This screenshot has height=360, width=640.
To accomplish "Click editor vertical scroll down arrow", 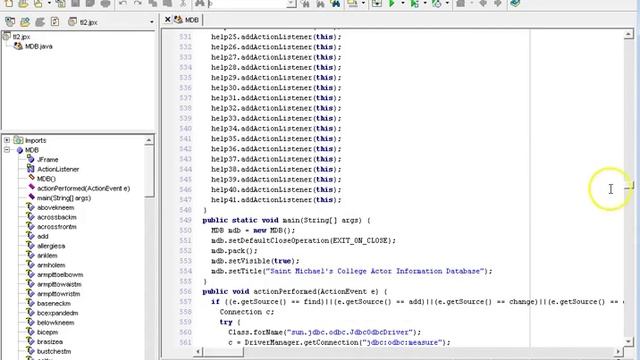I will (628, 341).
